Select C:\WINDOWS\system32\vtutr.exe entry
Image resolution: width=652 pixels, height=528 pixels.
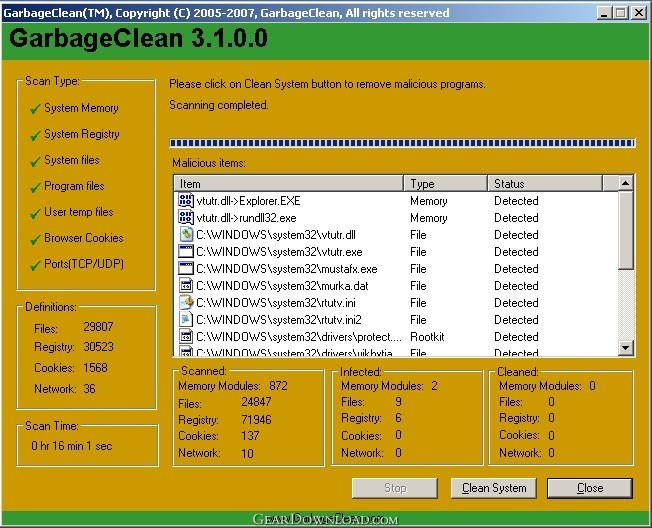pyautogui.click(x=279, y=252)
